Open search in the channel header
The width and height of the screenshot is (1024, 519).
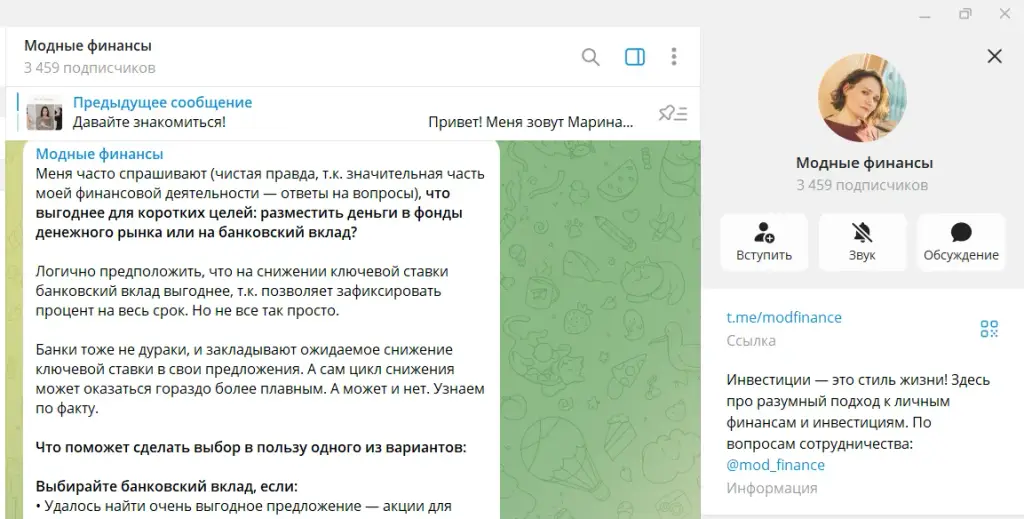point(590,57)
